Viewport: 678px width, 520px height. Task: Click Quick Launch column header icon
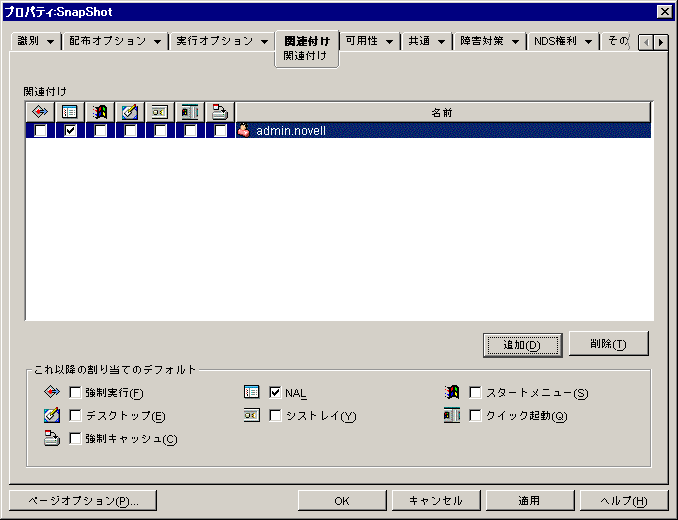(x=190, y=112)
